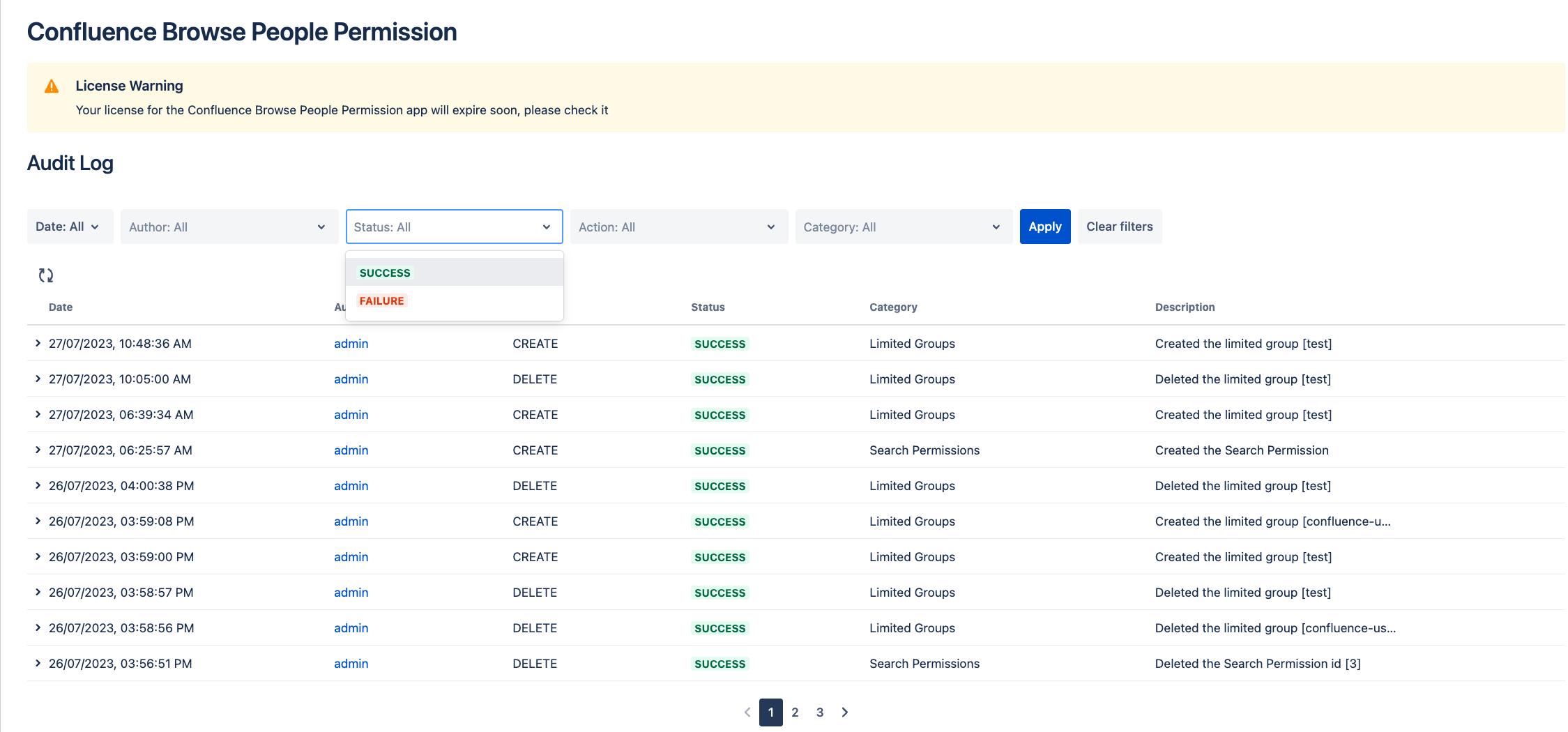Open the Action: All filter dropdown
This screenshot has height=732, width=1568.
point(678,227)
